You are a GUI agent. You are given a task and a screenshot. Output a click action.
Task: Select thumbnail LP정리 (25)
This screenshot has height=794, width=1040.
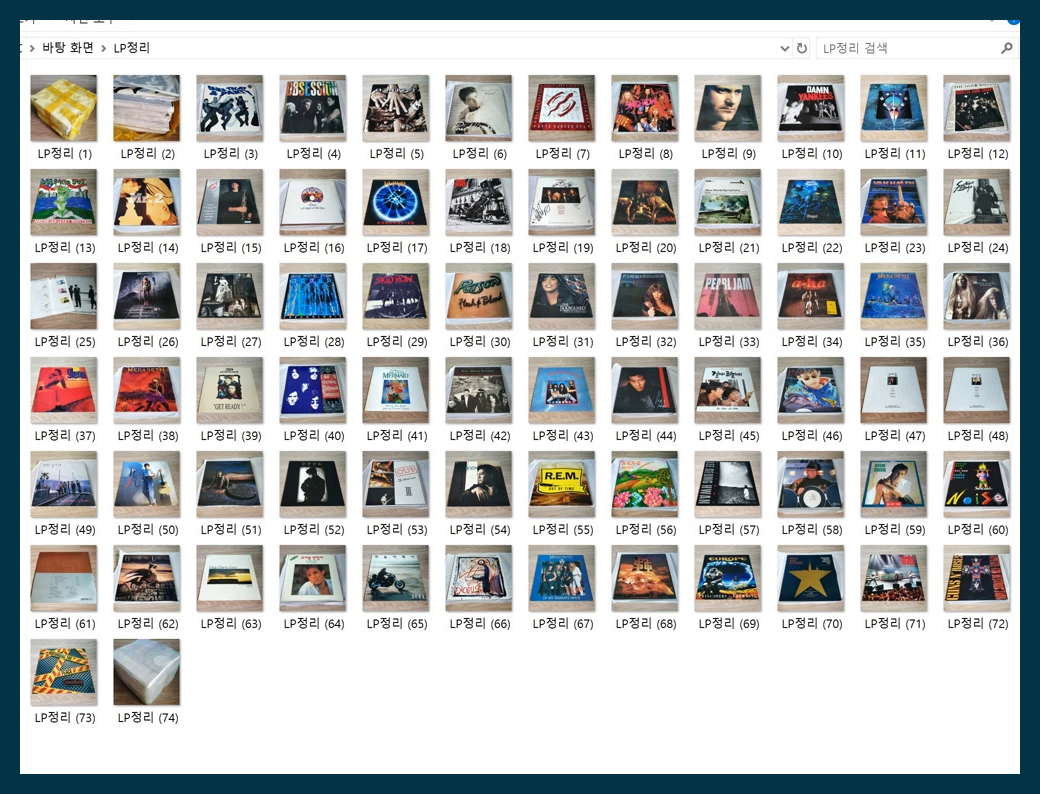click(64, 297)
